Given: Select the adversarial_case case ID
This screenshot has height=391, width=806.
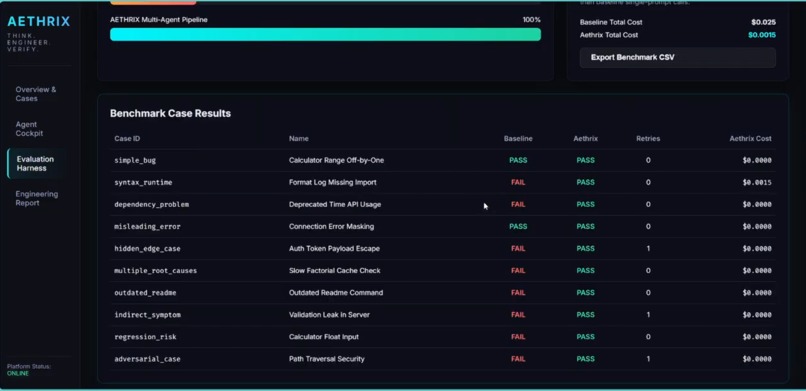Looking at the screenshot, I should (x=147, y=359).
